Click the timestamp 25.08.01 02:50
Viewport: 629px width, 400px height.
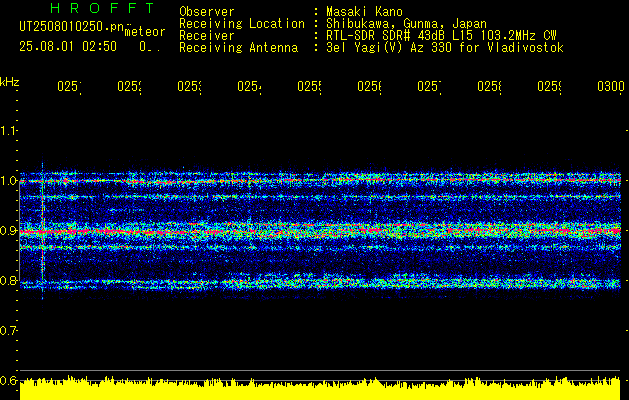[68, 47]
